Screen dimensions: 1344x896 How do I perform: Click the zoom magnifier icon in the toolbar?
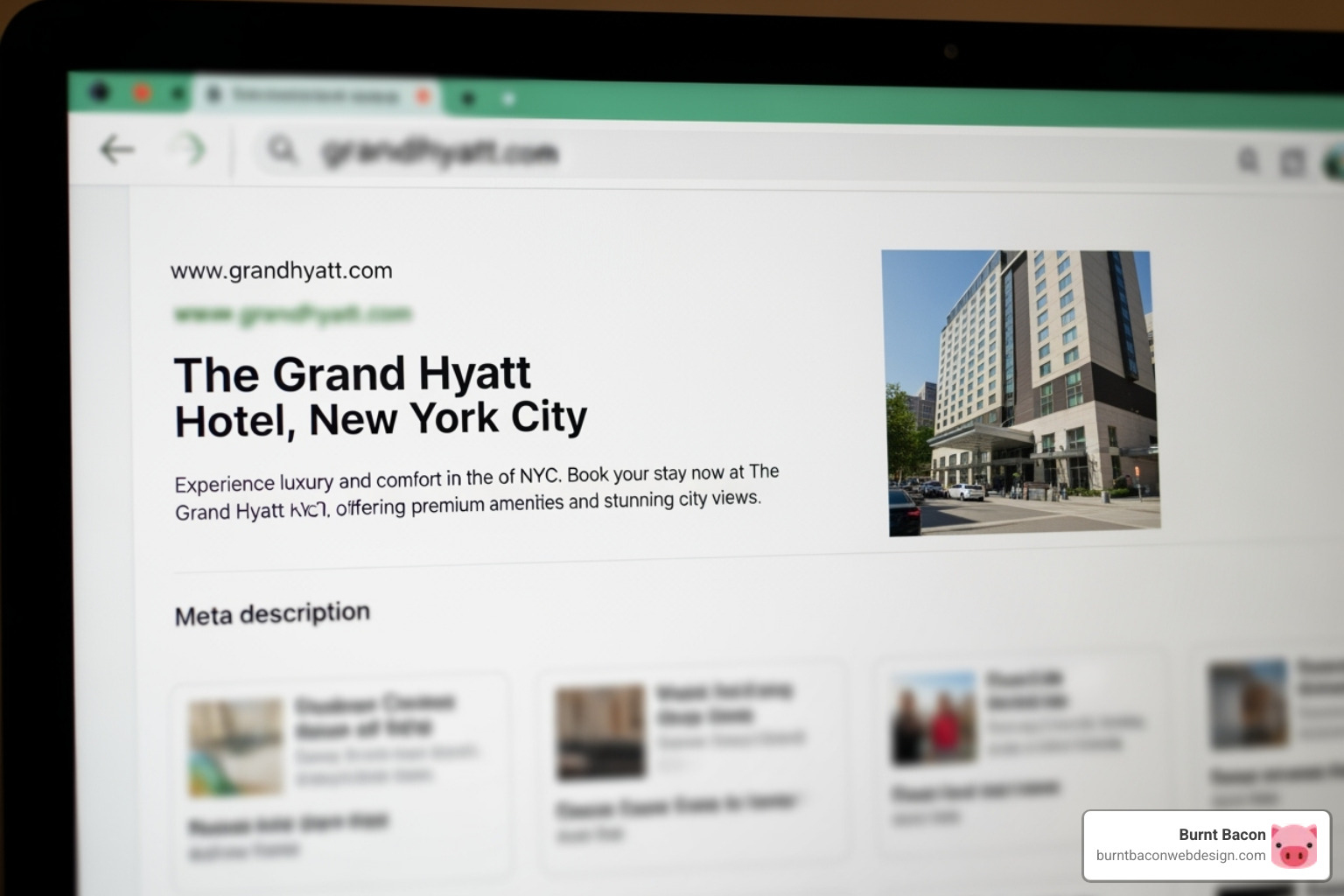pyautogui.click(x=1249, y=160)
